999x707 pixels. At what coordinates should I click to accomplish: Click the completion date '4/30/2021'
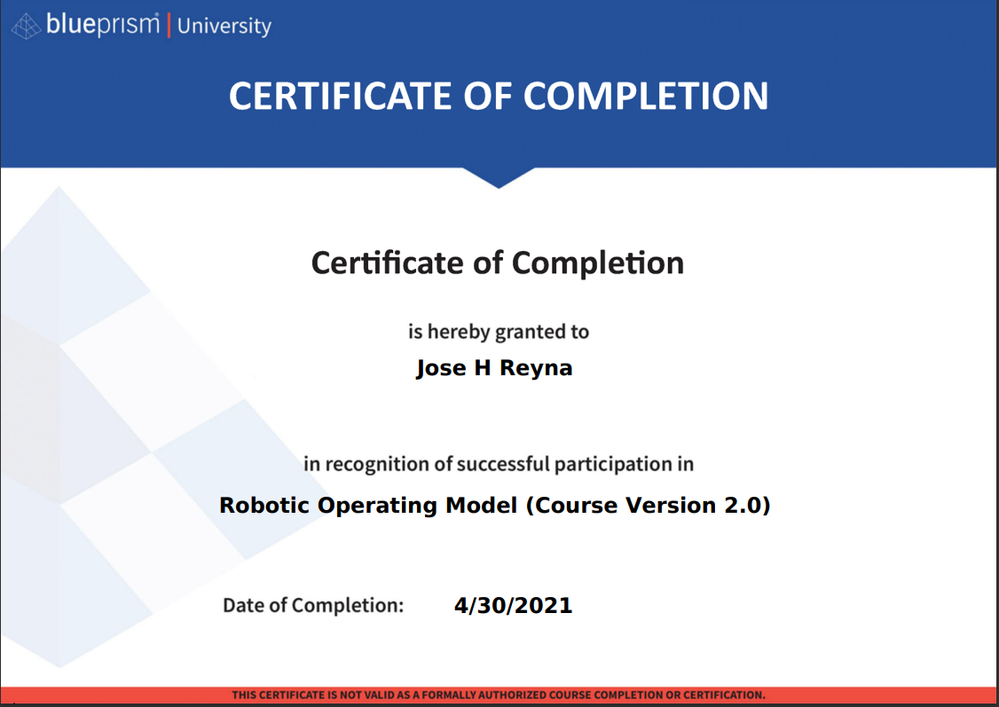[x=513, y=605]
